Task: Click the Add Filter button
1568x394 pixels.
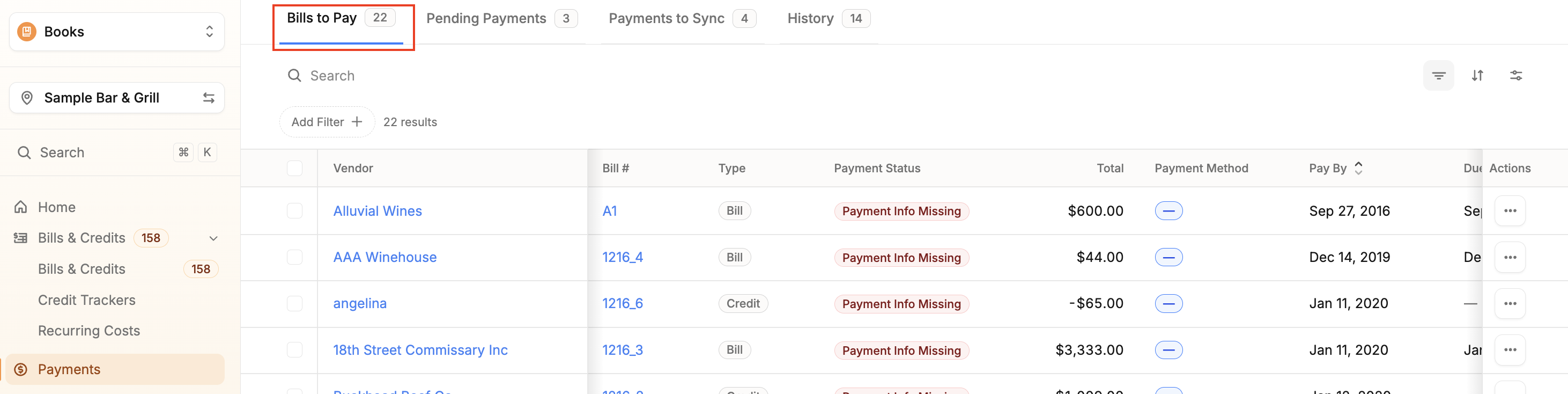Action: click(327, 122)
